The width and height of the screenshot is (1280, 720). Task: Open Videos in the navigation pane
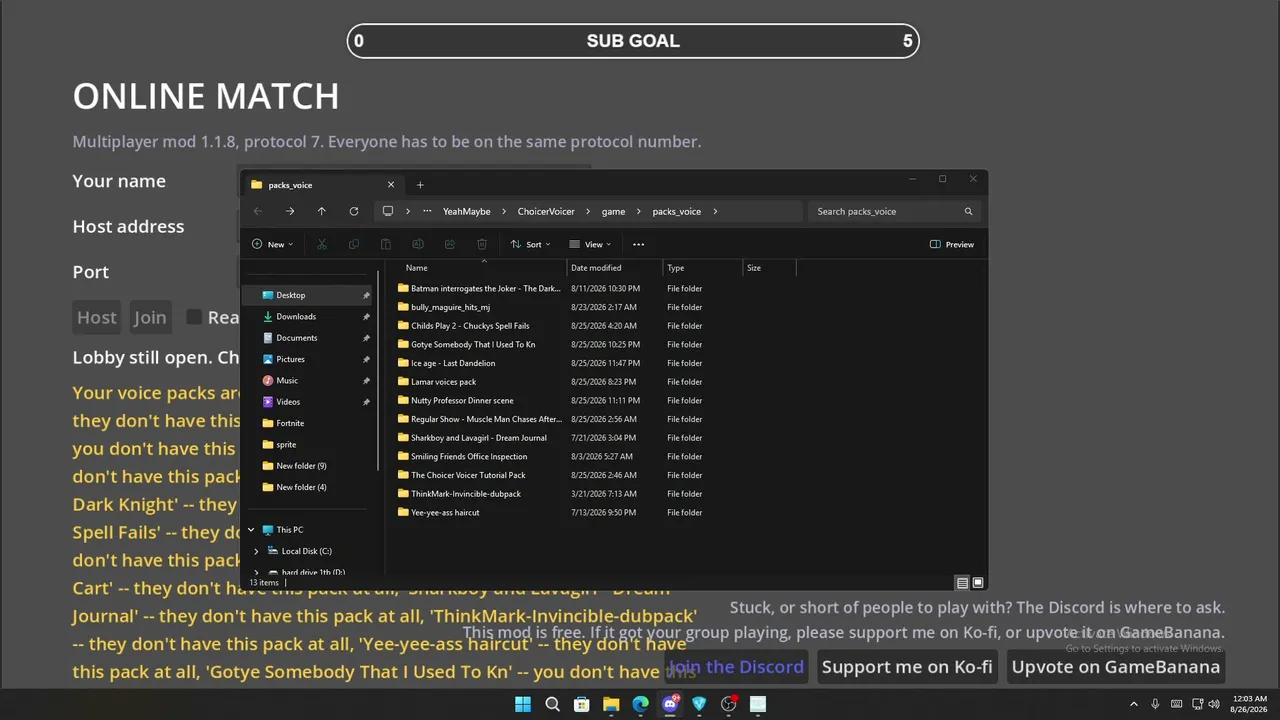(x=308, y=402)
